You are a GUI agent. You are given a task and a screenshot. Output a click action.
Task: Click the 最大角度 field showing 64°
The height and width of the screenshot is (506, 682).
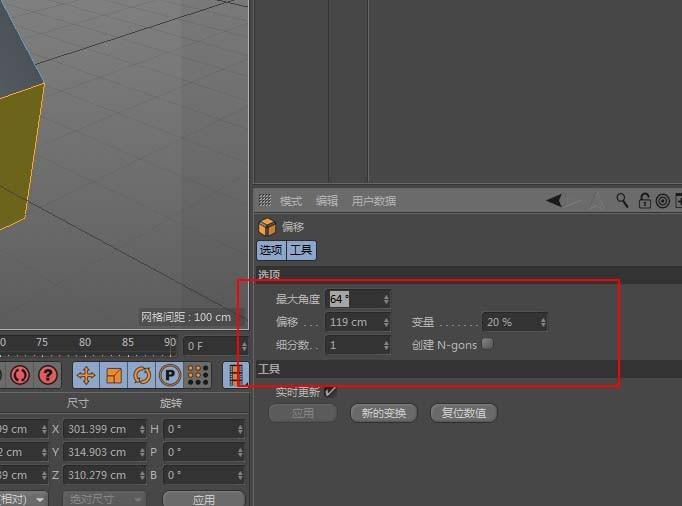pos(358,299)
